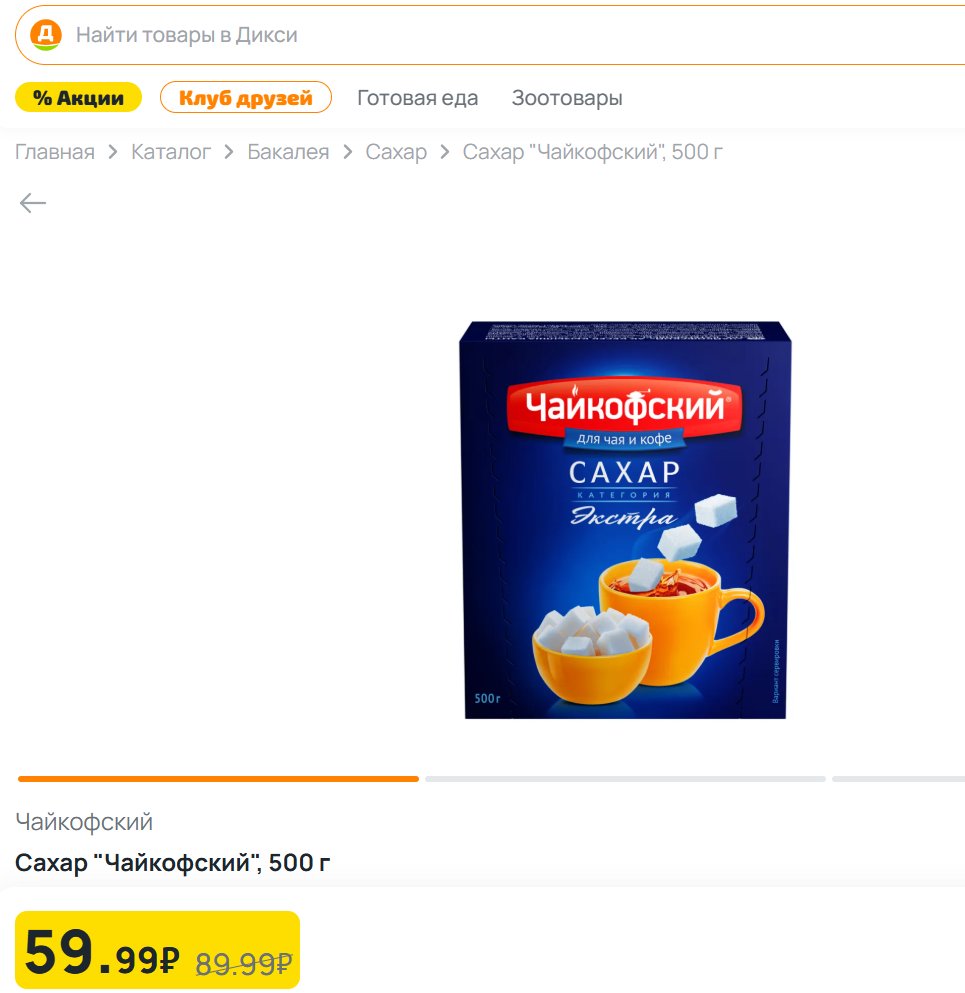The image size is (965, 993).
Task: Navigate to 'Бакалея' breadcrumb
Action: pos(288,152)
